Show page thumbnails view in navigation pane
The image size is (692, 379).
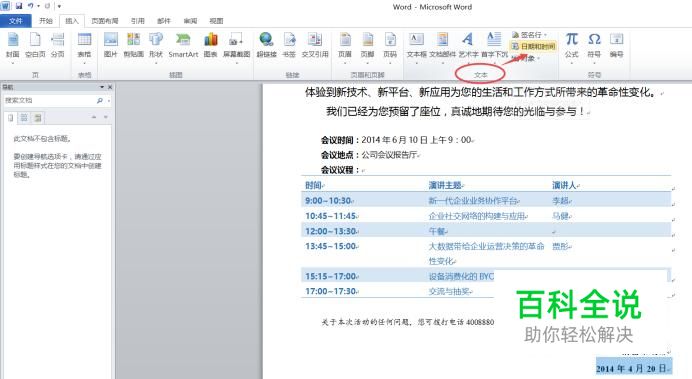click(24, 118)
